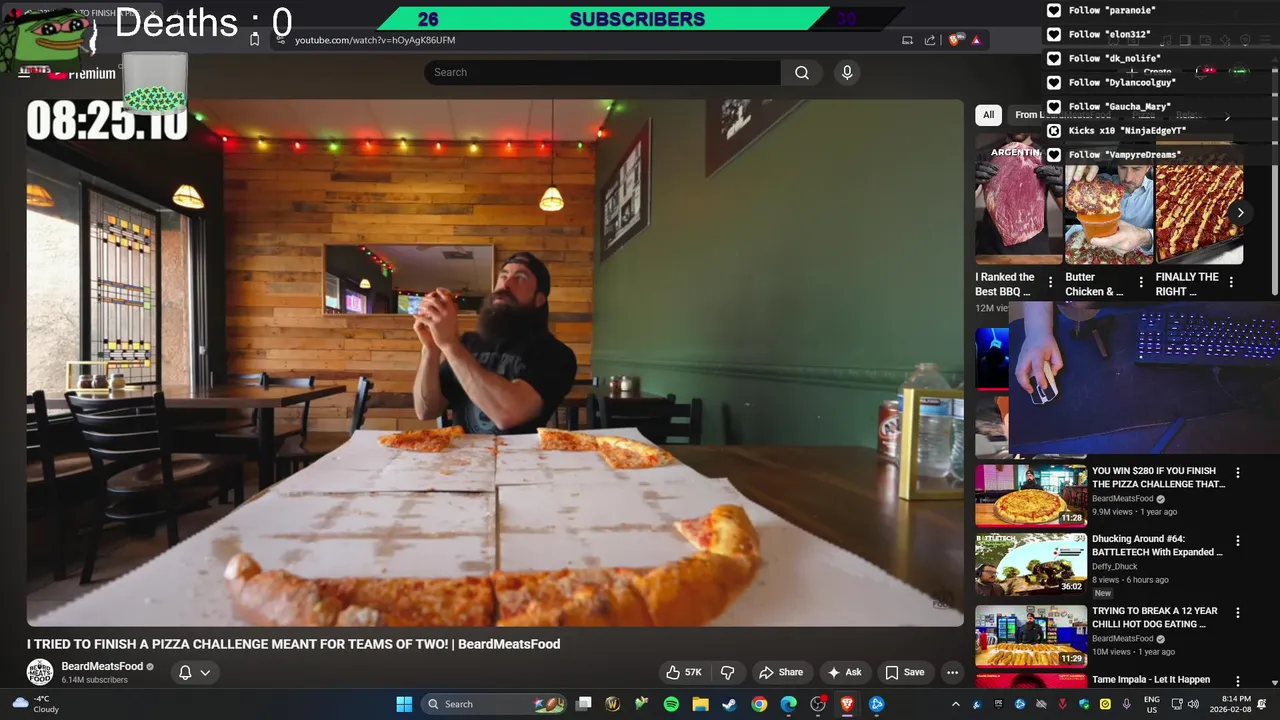Screen dimensions: 1280x720
Task: Open Google Chrome from the taskbar
Action: [x=759, y=704]
